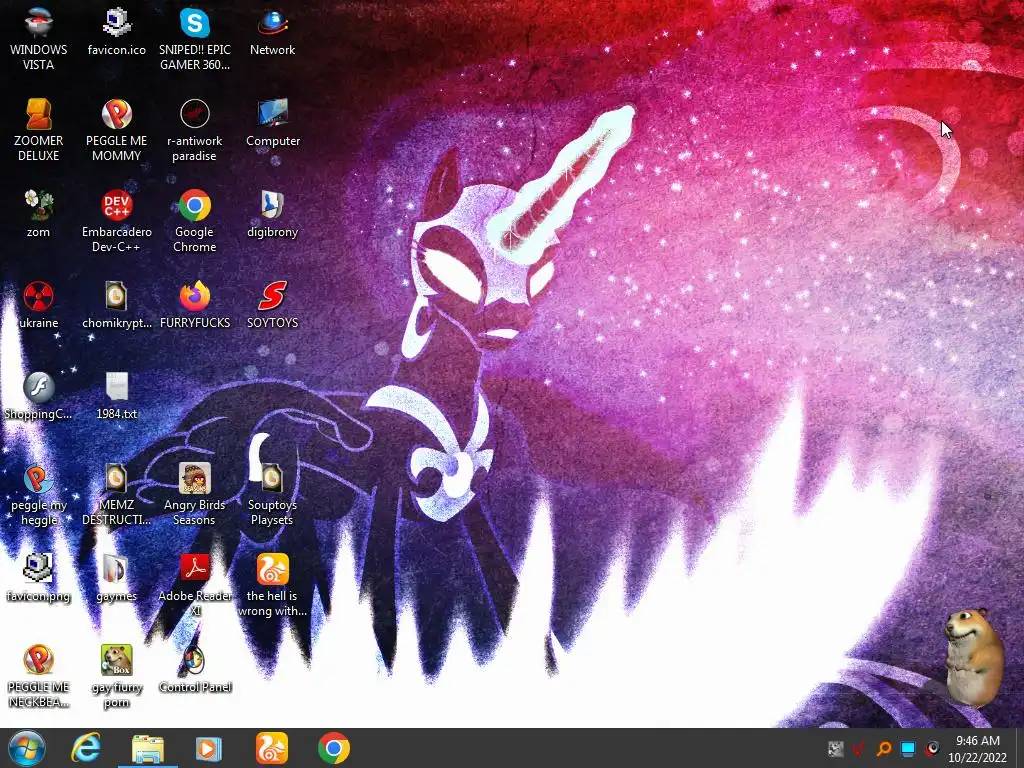Select the radiation-symbol icon named ukraine

[x=39, y=306]
